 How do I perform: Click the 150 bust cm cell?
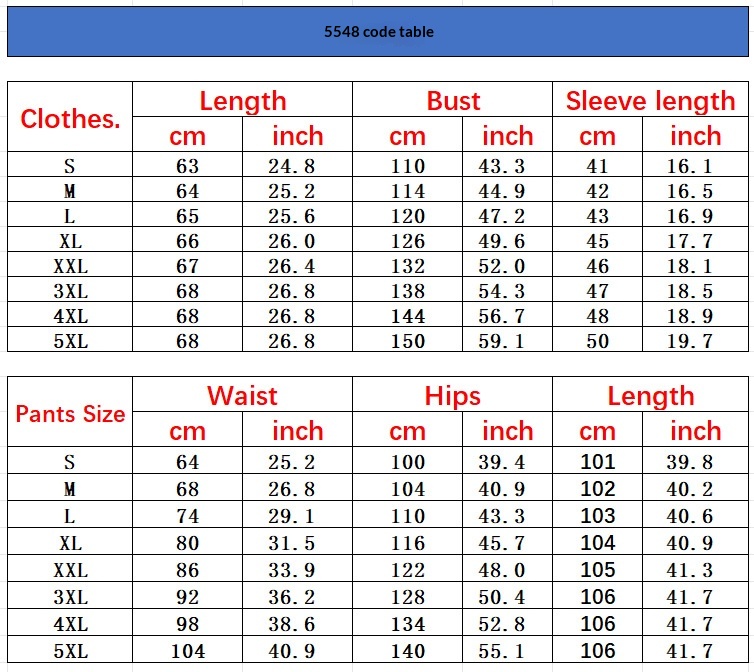click(x=408, y=341)
